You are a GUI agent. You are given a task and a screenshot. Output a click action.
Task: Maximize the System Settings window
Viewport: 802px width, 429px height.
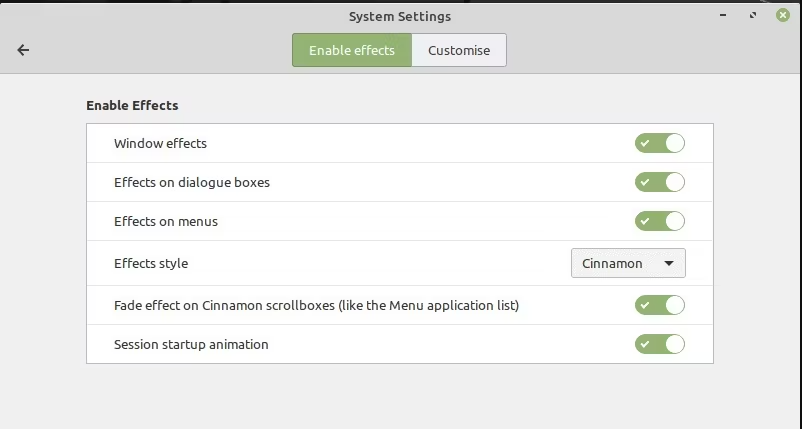(x=752, y=16)
